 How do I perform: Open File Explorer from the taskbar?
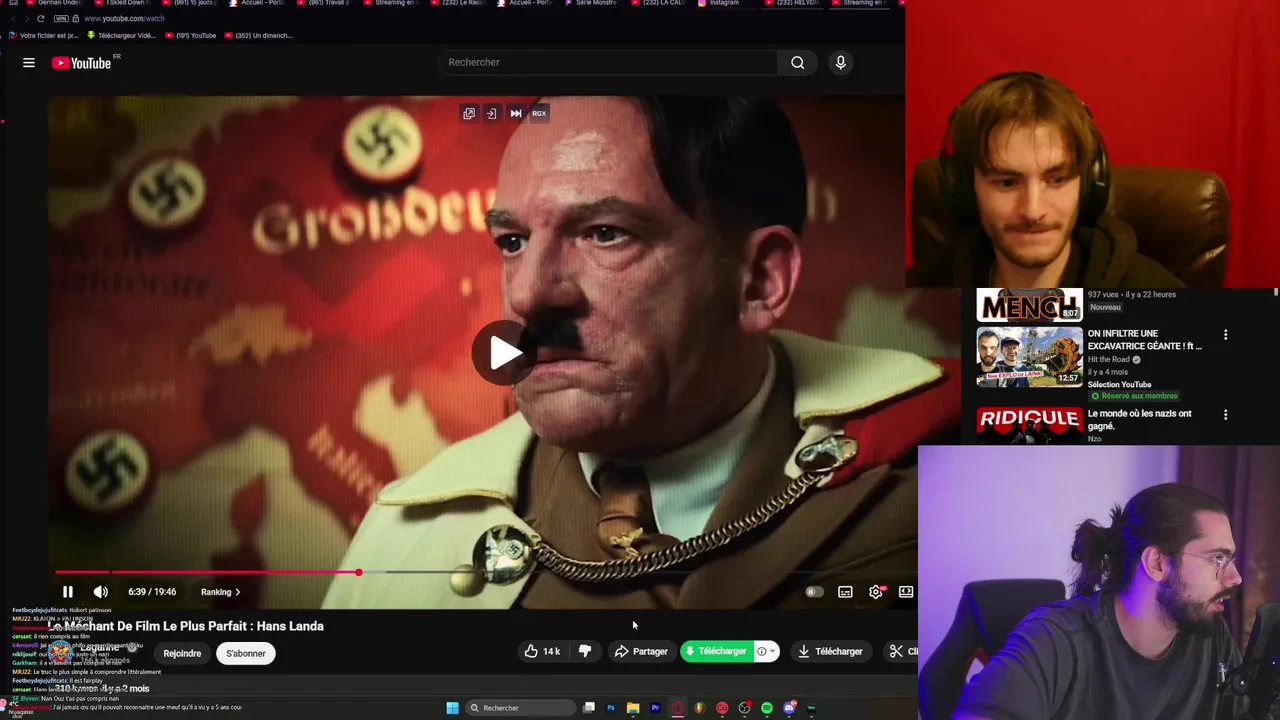coord(633,708)
